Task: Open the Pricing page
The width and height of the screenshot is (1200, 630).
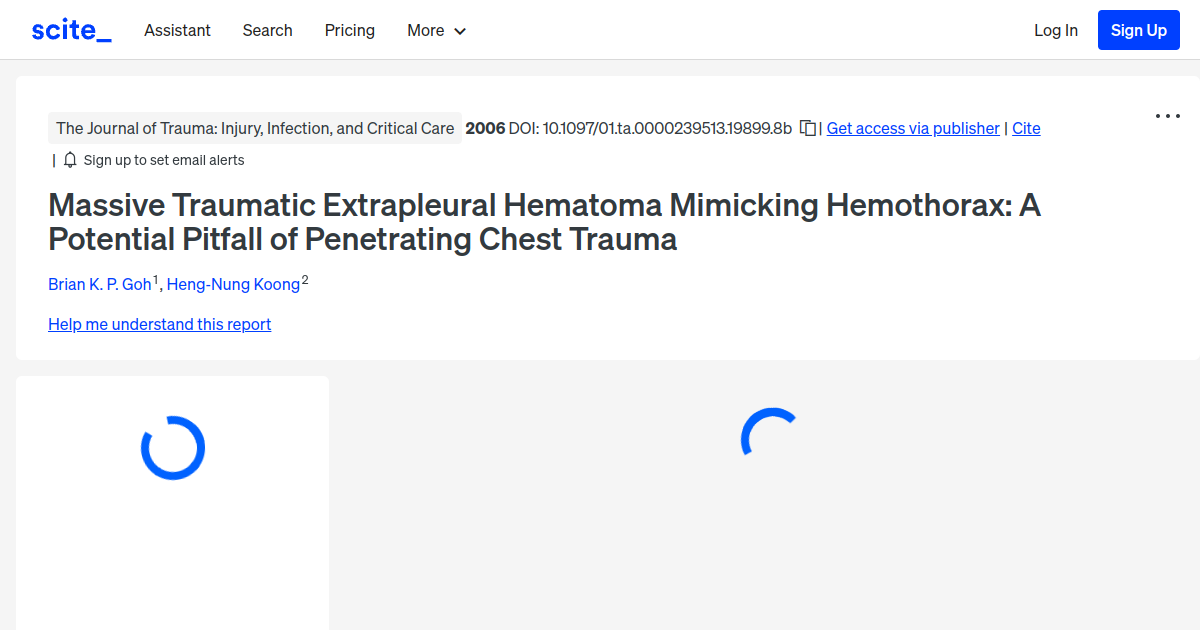Action: pos(349,31)
